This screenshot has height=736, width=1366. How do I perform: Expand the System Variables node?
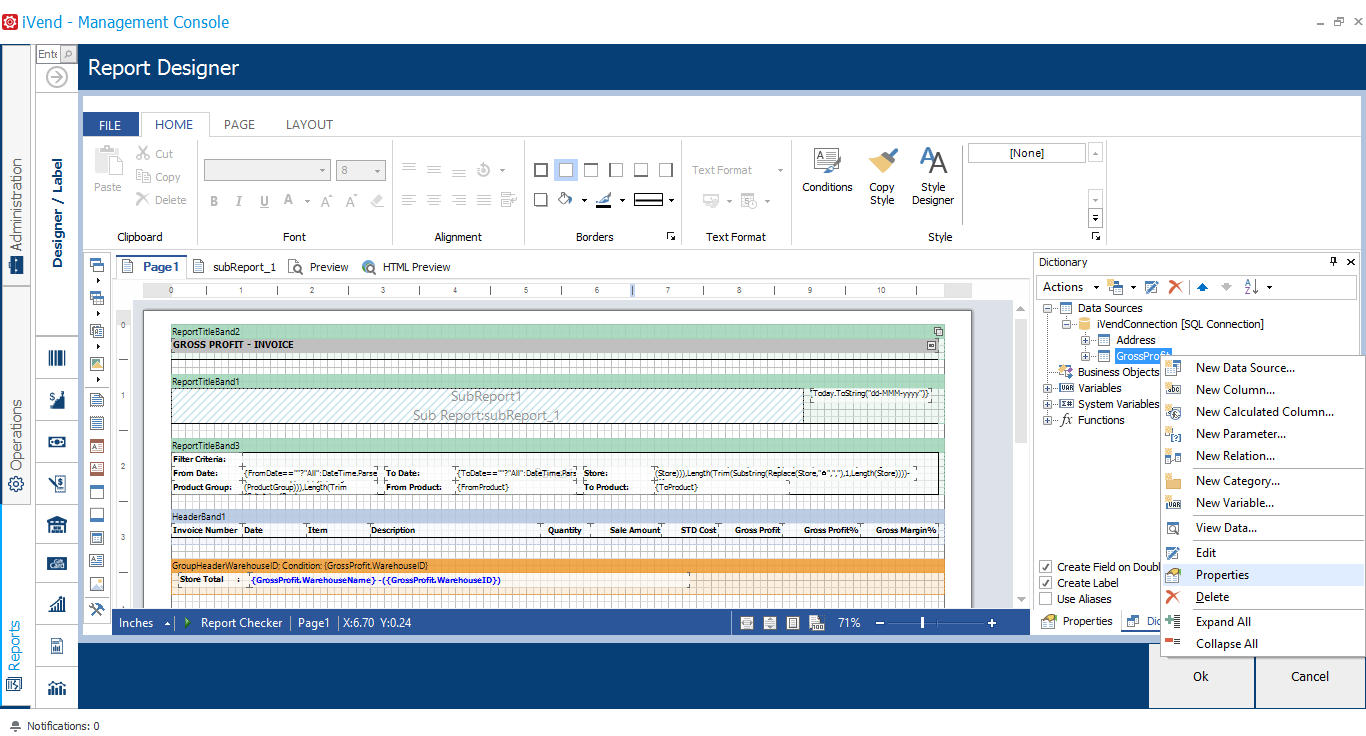(x=1048, y=405)
